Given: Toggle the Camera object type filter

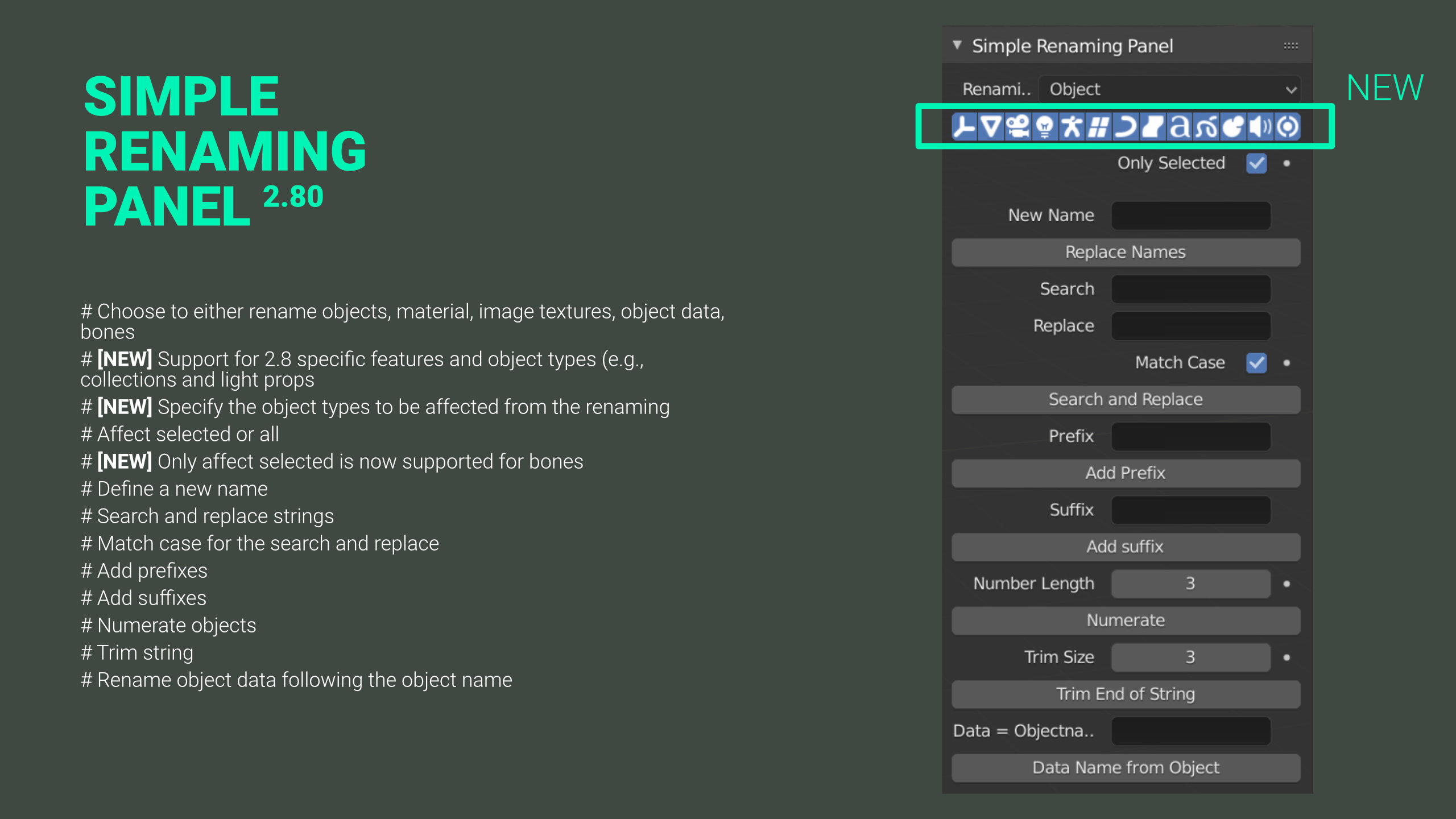Looking at the screenshot, I should 1017,126.
